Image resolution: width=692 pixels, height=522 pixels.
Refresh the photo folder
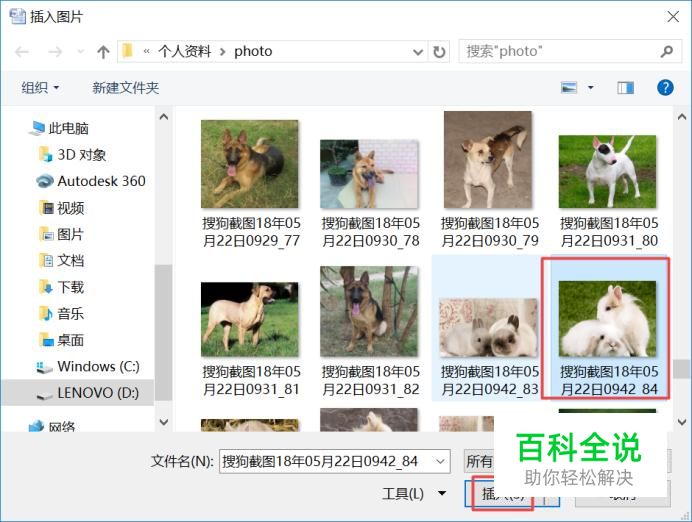coord(439,52)
